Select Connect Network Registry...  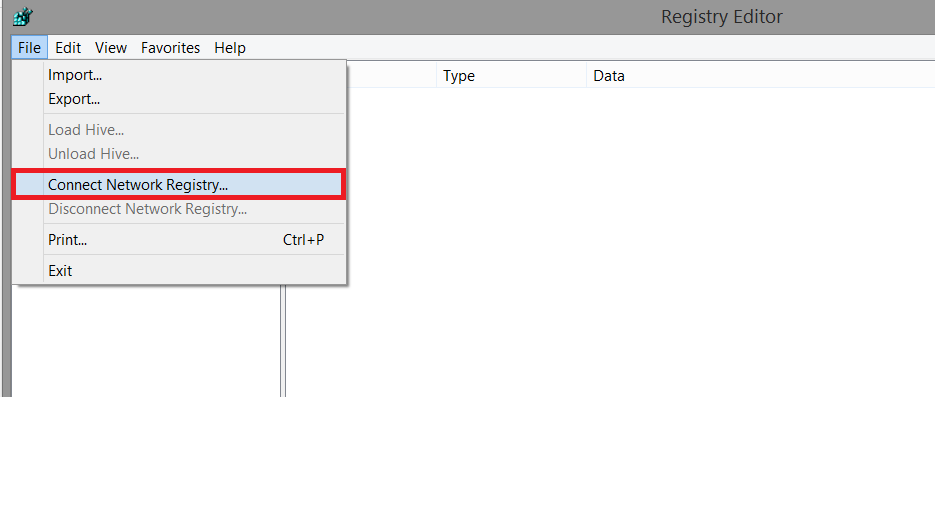click(138, 185)
